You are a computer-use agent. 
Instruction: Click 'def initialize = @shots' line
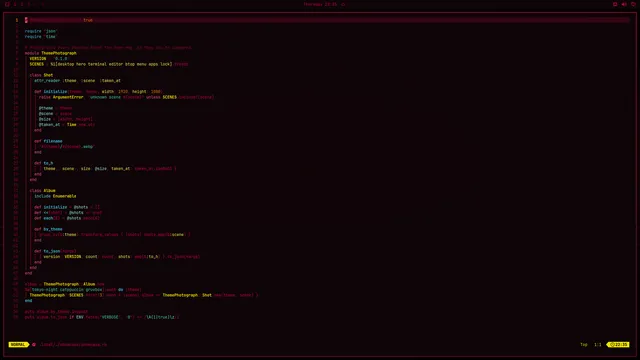click(x=67, y=207)
